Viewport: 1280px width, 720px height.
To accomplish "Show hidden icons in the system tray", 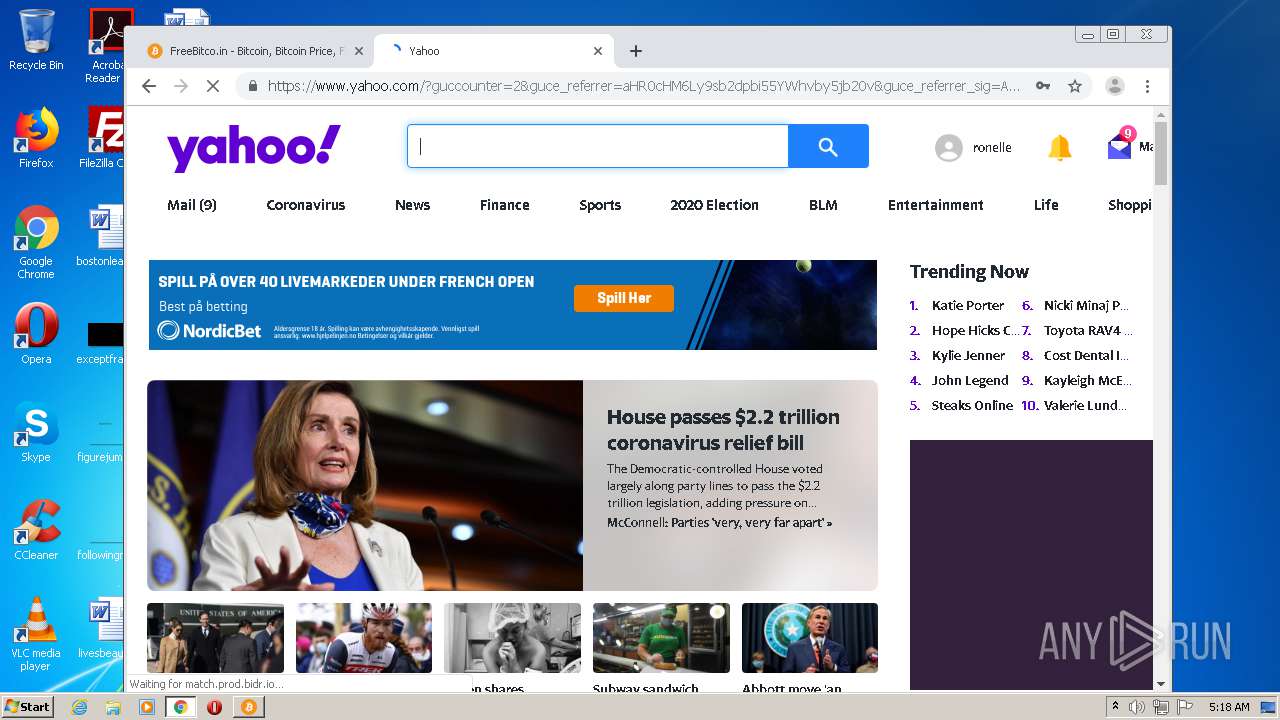I will pos(1115,707).
